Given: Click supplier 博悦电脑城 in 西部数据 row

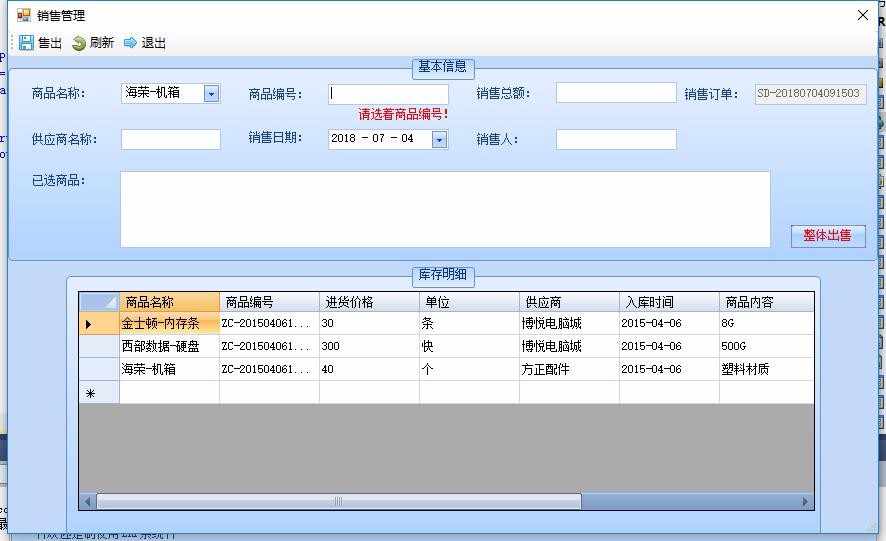Looking at the screenshot, I should click(570, 346).
